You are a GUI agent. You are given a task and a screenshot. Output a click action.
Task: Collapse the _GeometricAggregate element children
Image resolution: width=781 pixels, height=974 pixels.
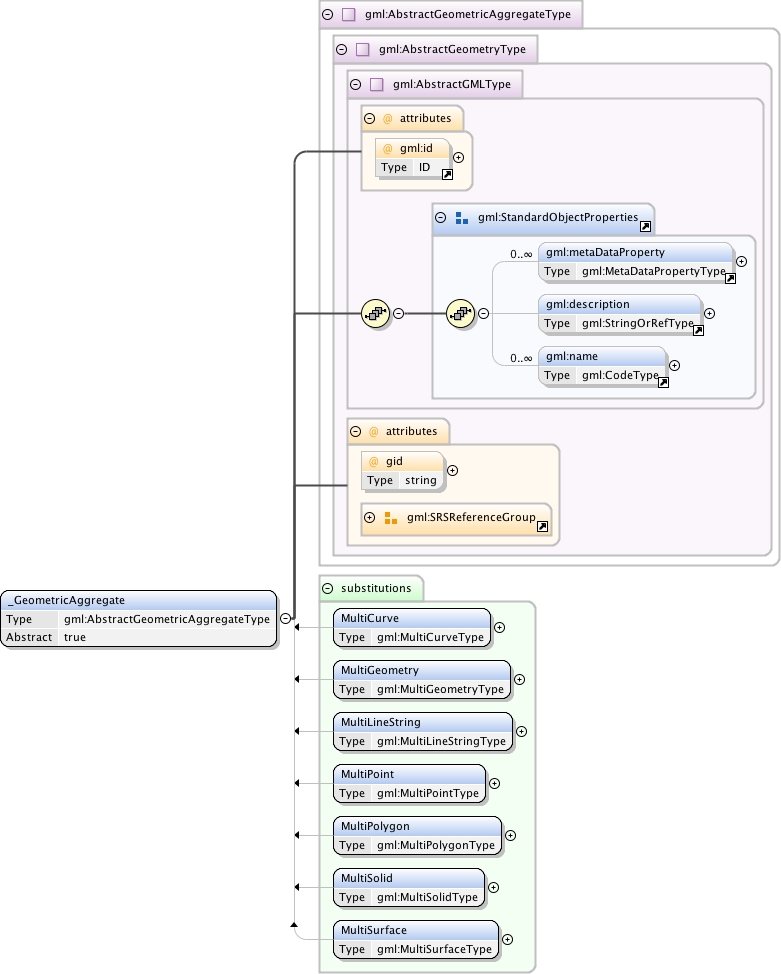(285, 618)
